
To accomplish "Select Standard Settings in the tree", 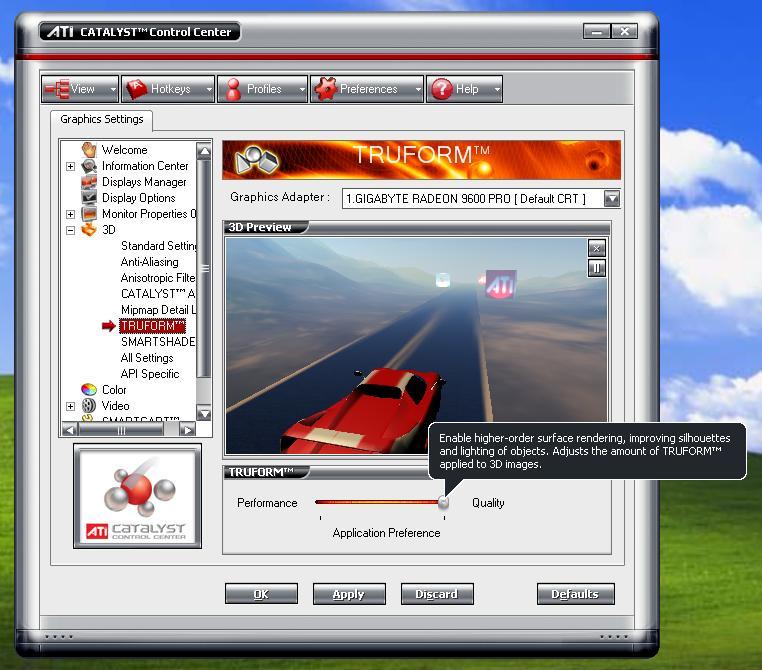I will coord(159,246).
